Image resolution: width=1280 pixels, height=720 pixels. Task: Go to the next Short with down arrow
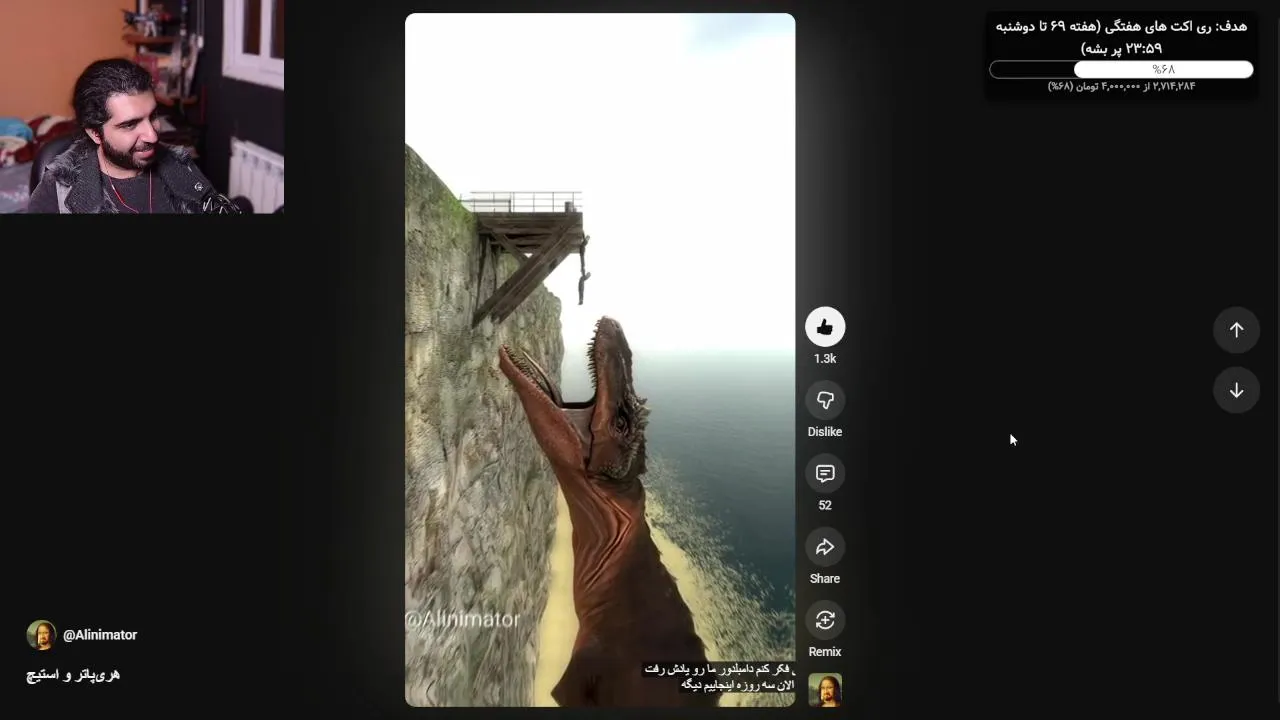tap(1236, 390)
